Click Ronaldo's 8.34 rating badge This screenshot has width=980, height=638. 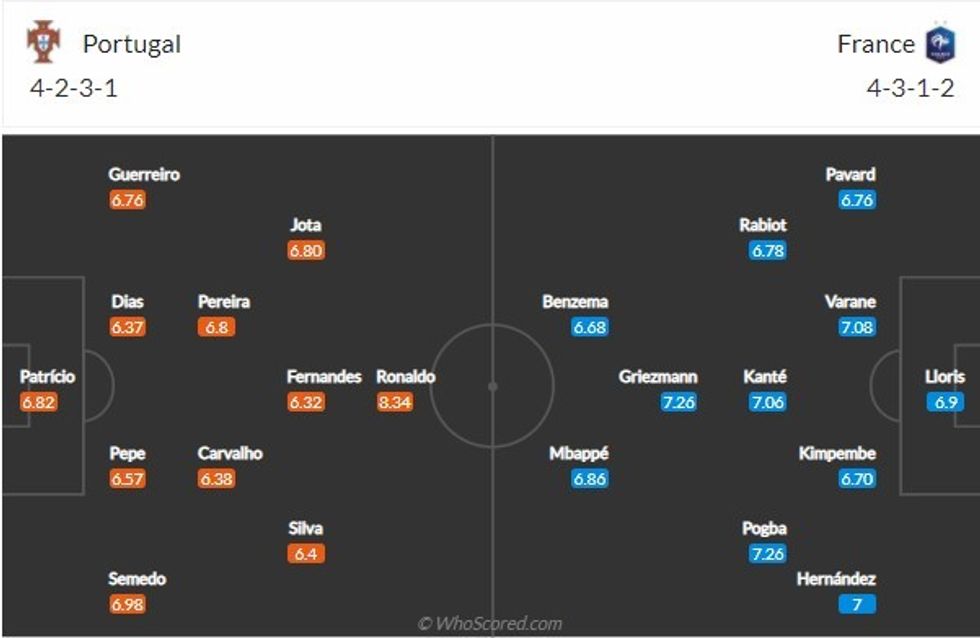tap(395, 403)
